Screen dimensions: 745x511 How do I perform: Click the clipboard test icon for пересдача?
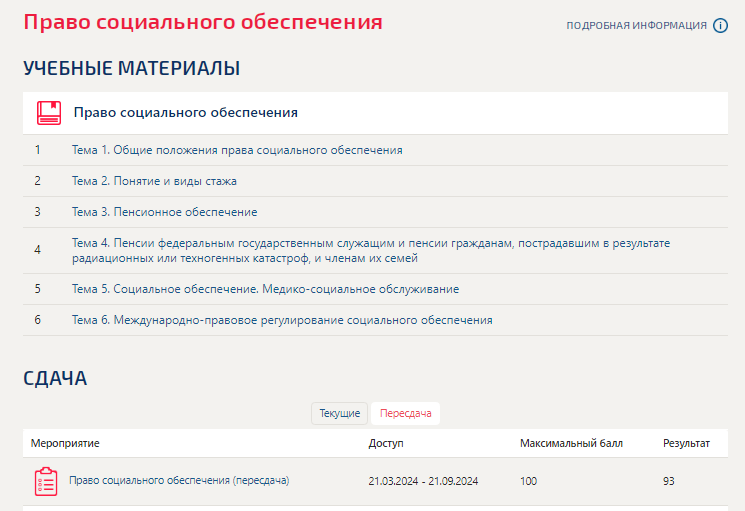click(x=46, y=482)
